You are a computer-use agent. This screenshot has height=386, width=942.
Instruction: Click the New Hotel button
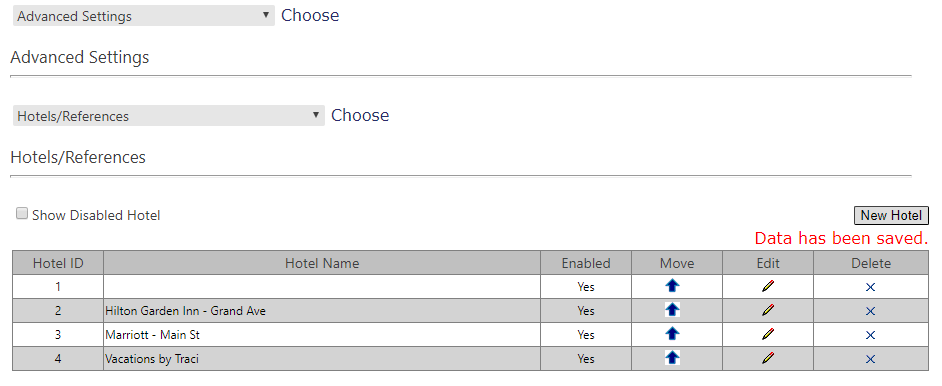pyautogui.click(x=891, y=216)
